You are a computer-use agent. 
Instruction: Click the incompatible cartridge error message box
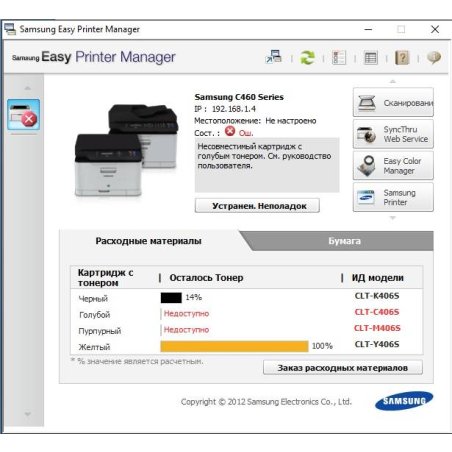tap(267, 165)
